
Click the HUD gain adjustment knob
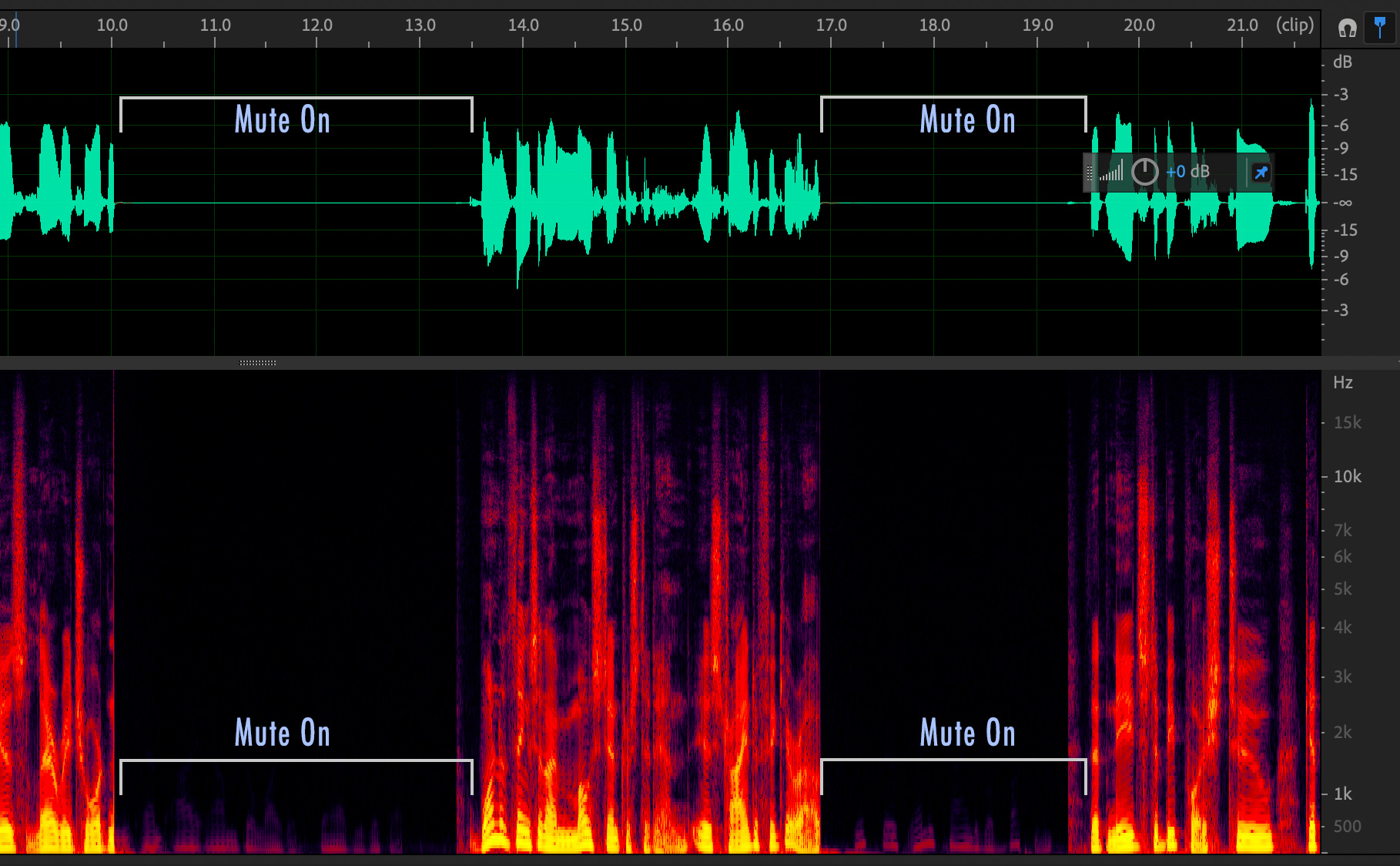tap(1144, 172)
